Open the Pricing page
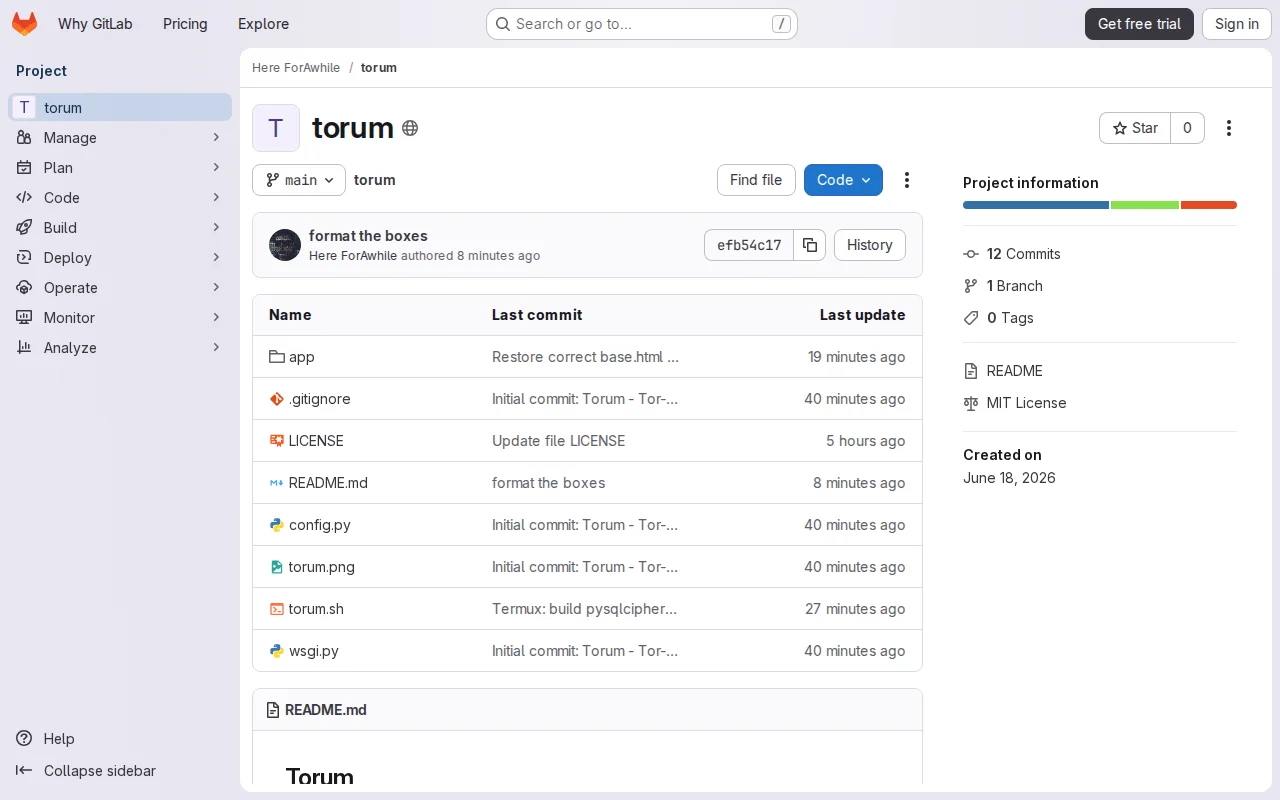 (x=185, y=24)
